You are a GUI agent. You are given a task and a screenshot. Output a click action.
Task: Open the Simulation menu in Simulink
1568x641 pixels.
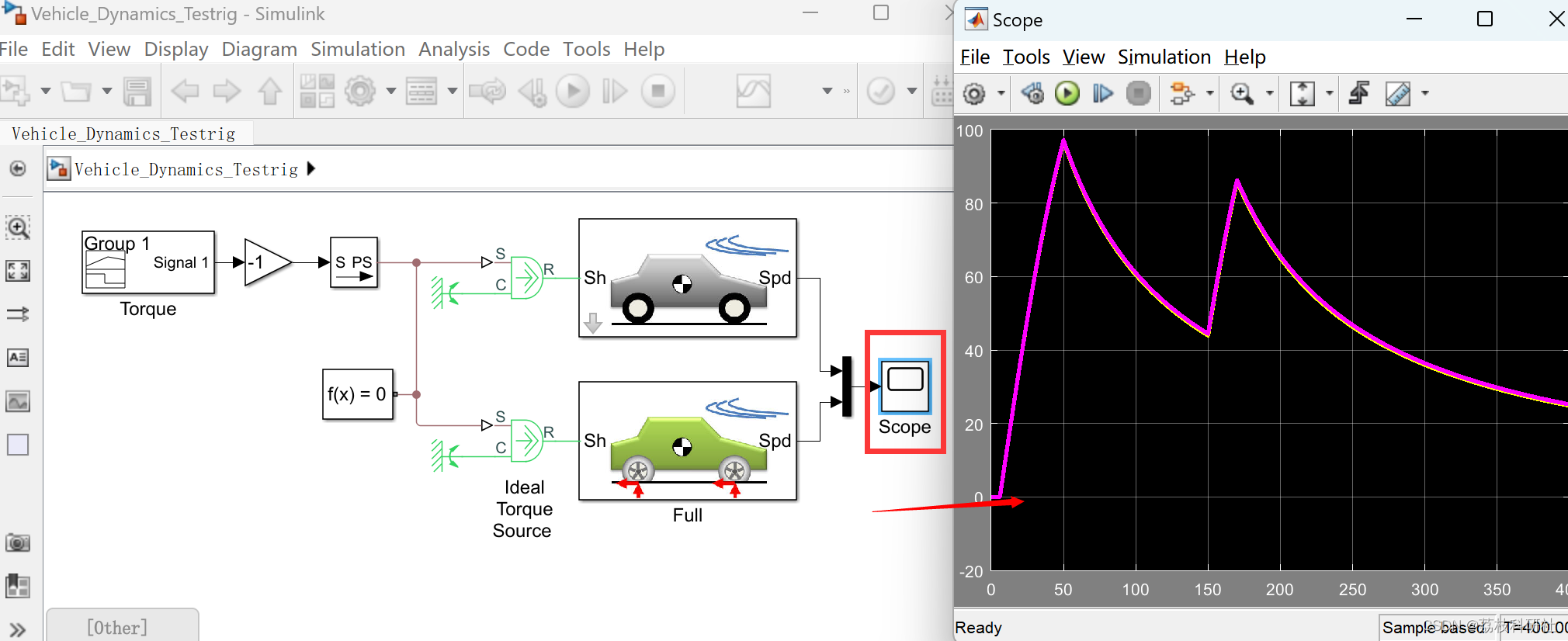point(358,49)
